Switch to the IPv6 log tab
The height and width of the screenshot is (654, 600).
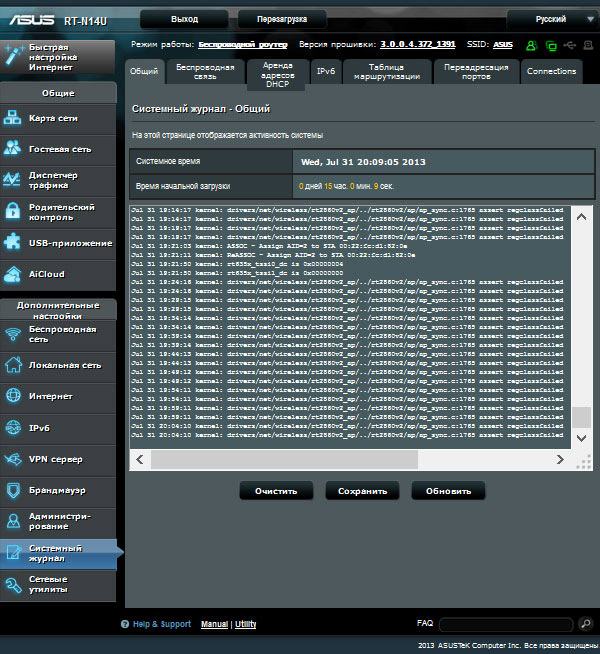click(326, 71)
